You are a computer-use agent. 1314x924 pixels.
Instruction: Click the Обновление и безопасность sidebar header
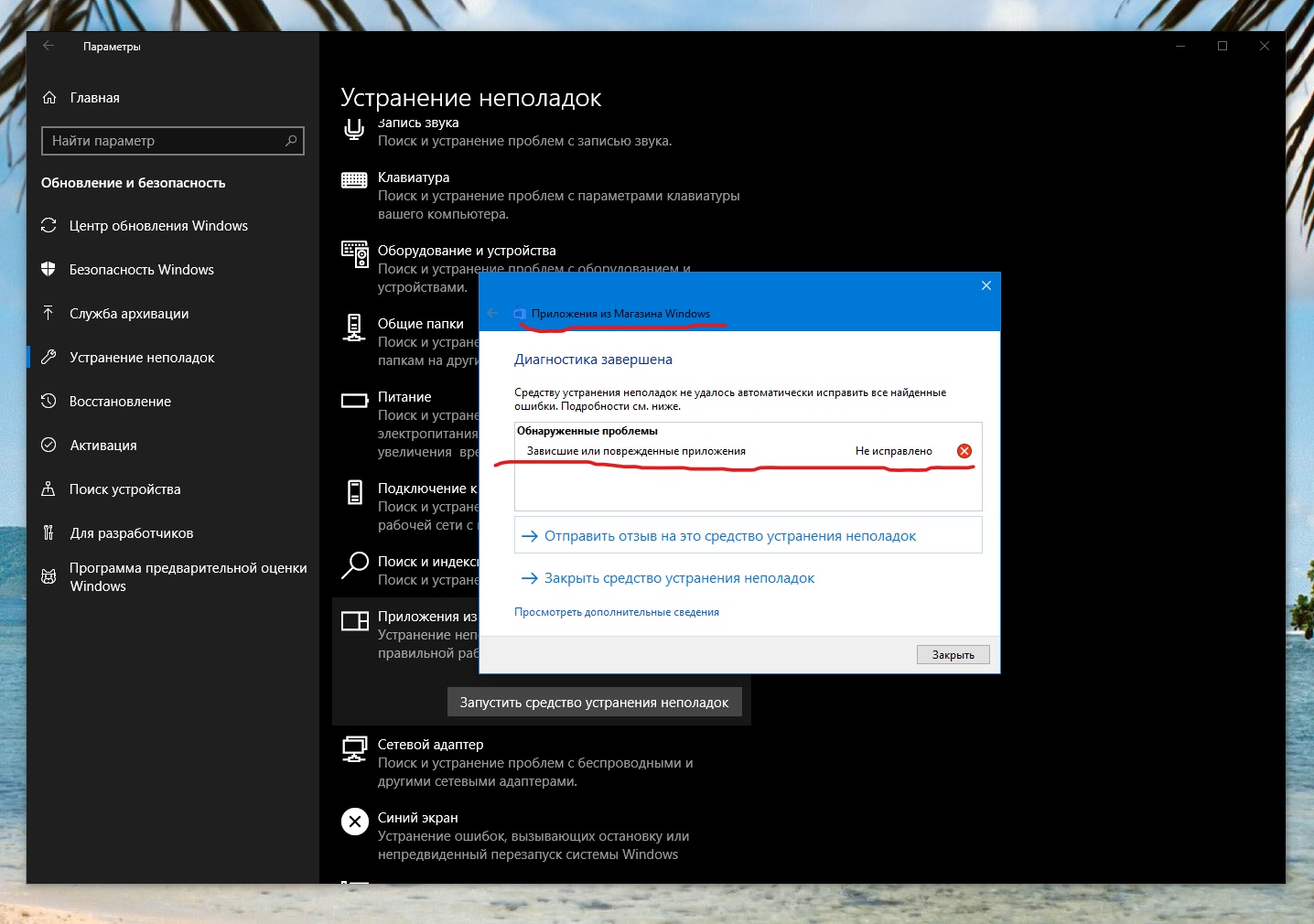[x=134, y=183]
